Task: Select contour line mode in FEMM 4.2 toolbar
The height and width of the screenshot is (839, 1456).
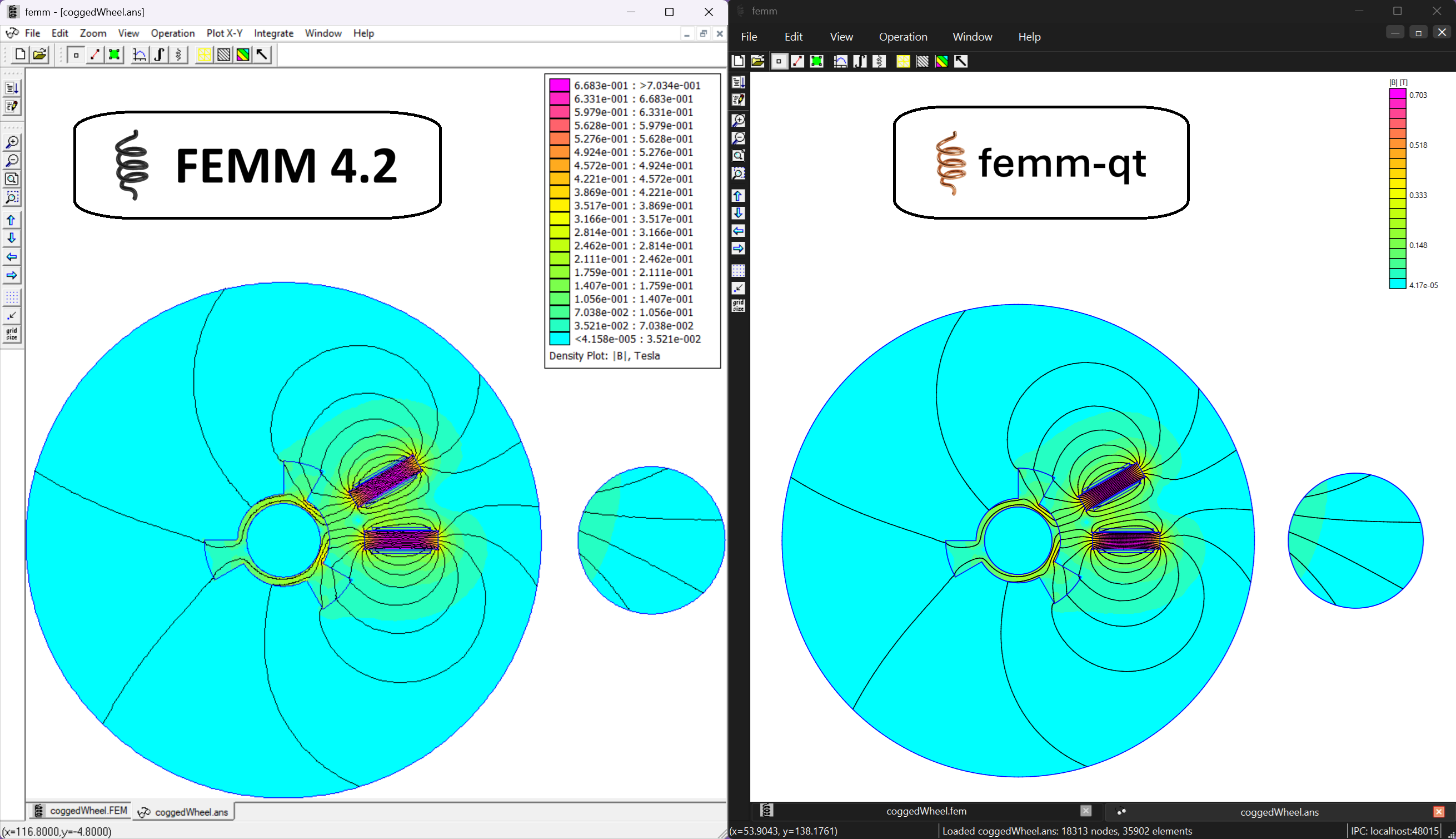Action: [95, 54]
